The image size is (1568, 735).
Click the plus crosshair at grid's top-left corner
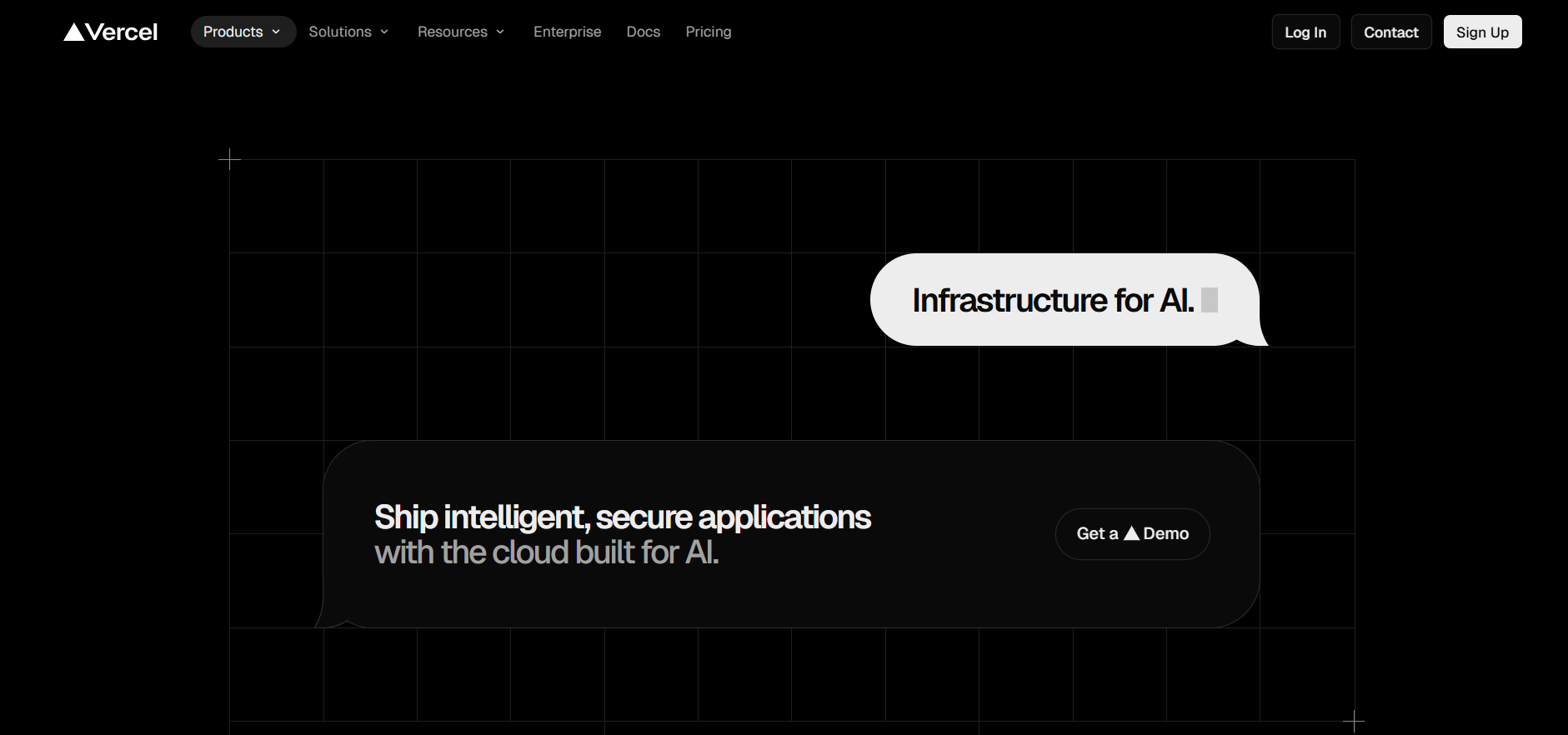tap(229, 159)
